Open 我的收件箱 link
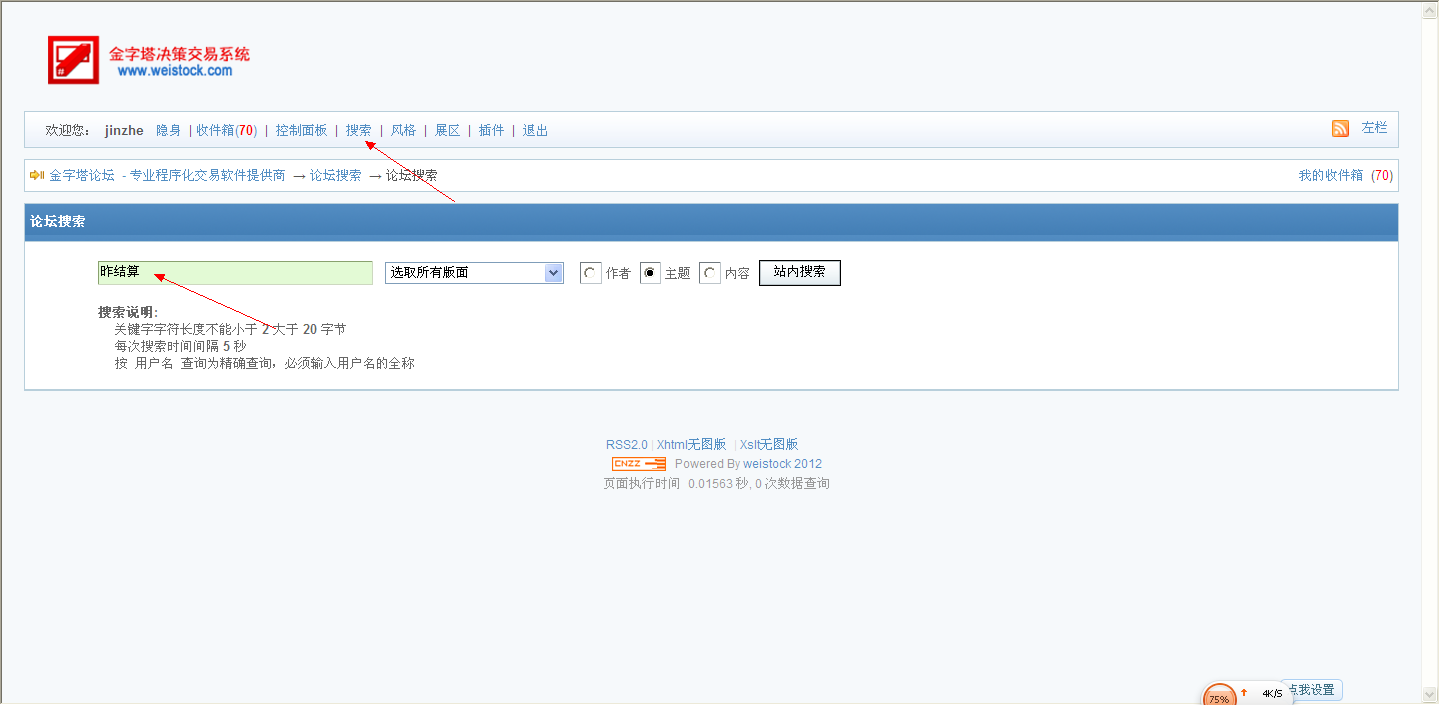This screenshot has width=1440, height=705. click(x=1330, y=175)
